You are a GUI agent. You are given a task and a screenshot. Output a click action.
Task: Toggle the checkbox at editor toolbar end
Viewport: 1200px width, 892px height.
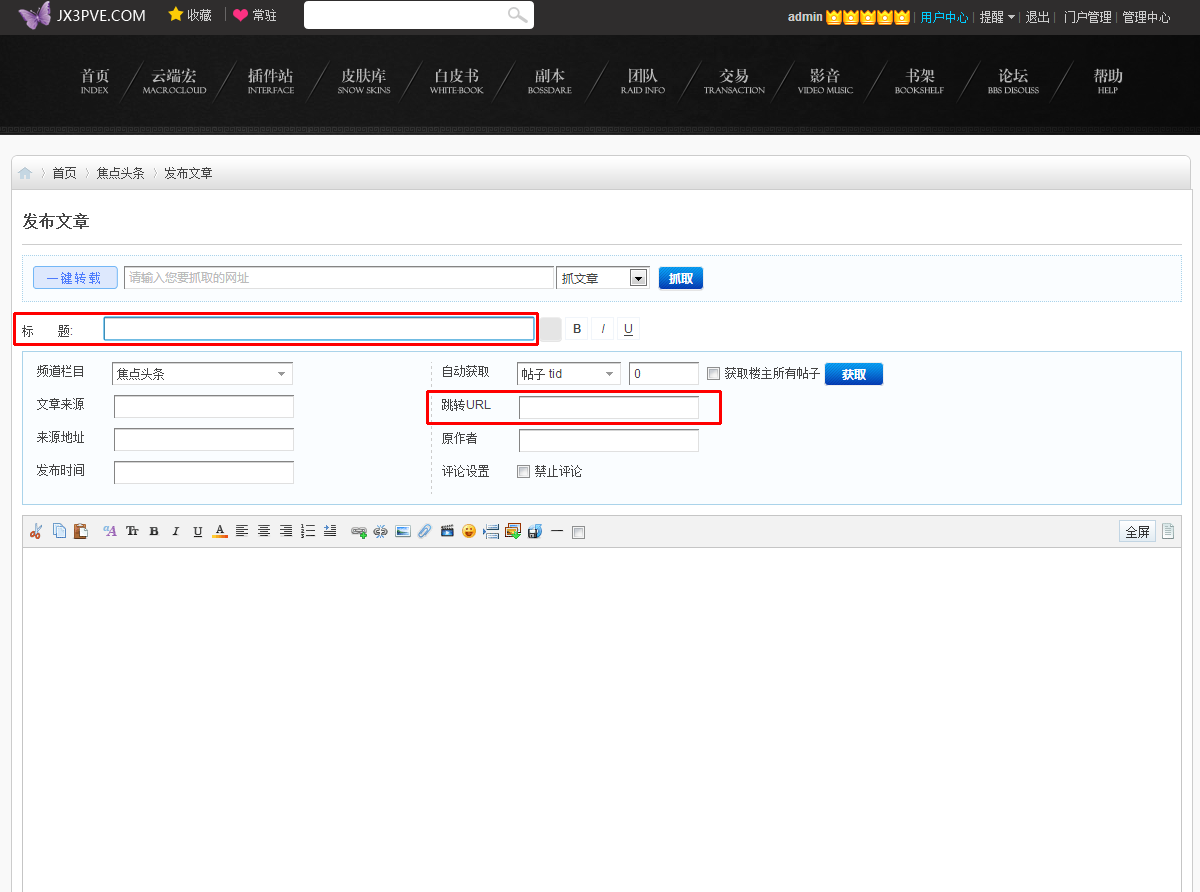[578, 532]
